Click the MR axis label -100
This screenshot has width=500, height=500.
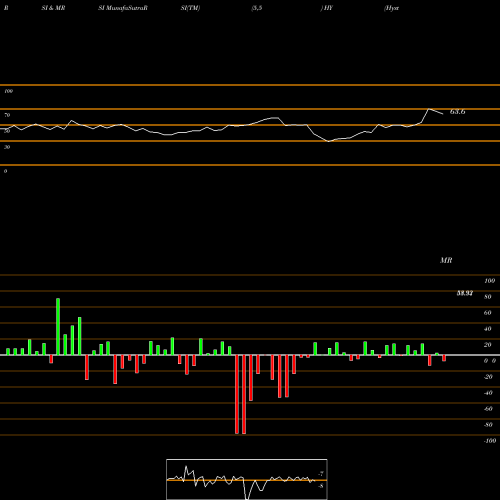click(490, 441)
